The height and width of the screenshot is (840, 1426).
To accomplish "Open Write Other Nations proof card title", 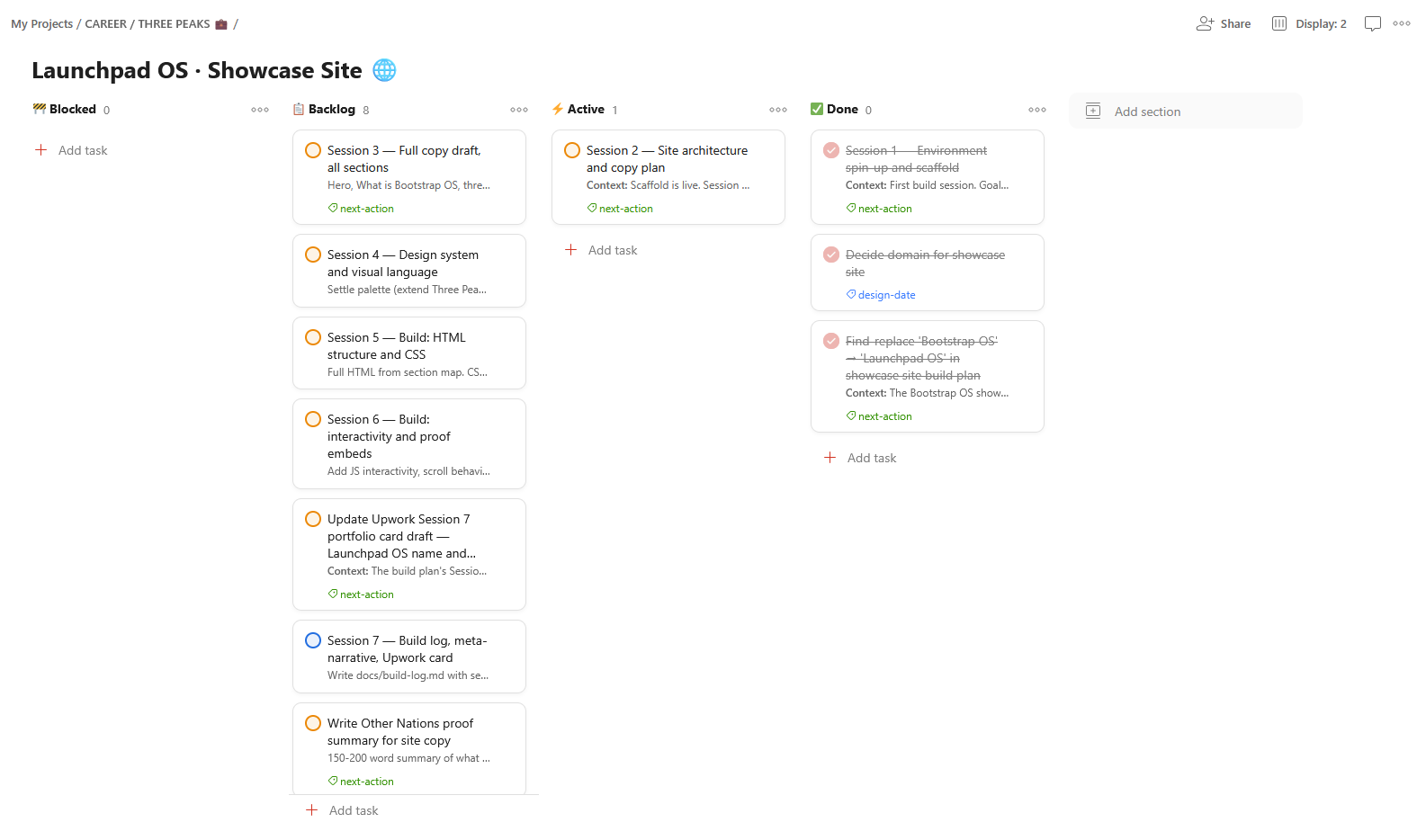I will pos(400,732).
